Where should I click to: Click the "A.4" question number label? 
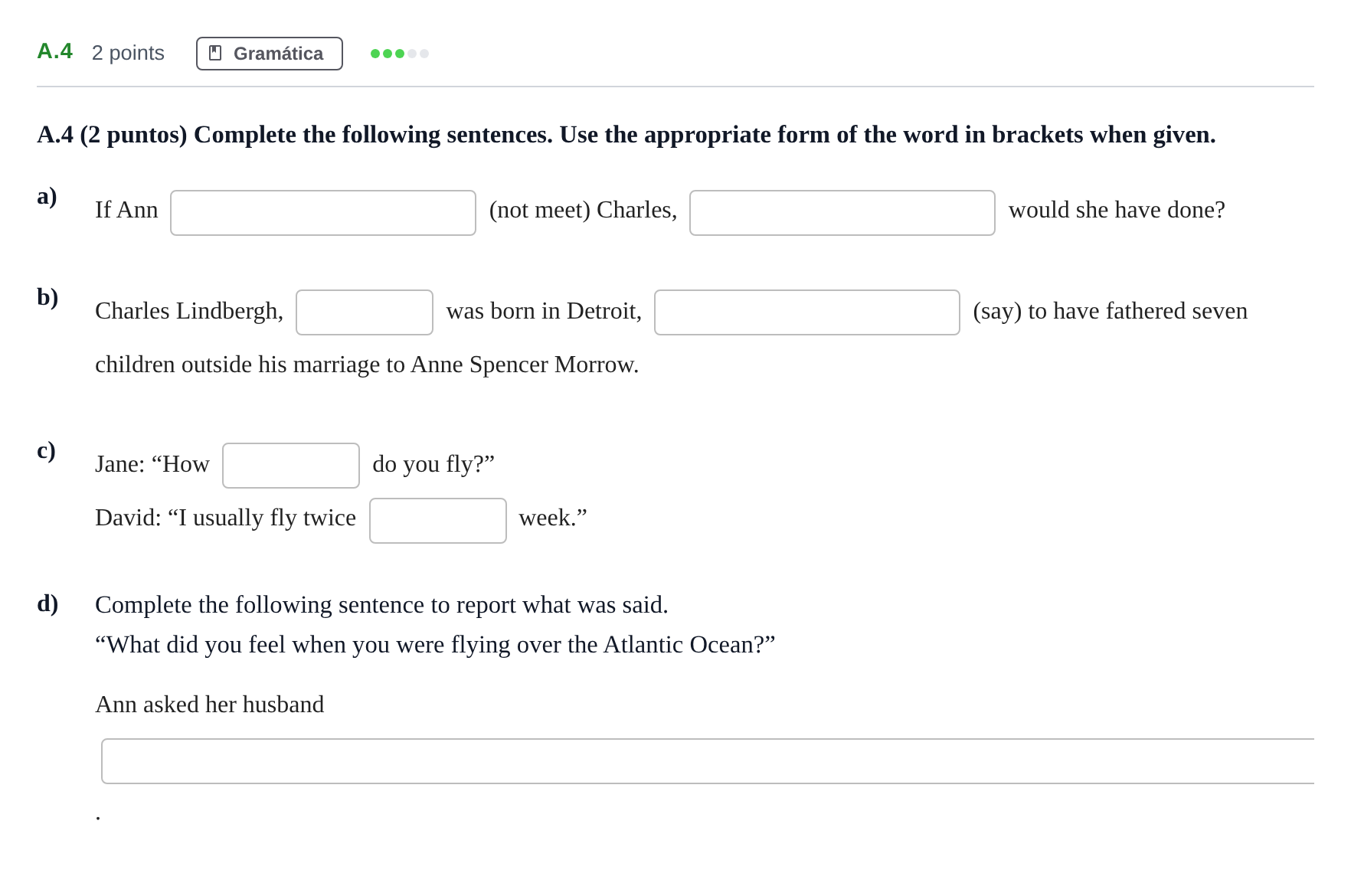pyautogui.click(x=55, y=51)
